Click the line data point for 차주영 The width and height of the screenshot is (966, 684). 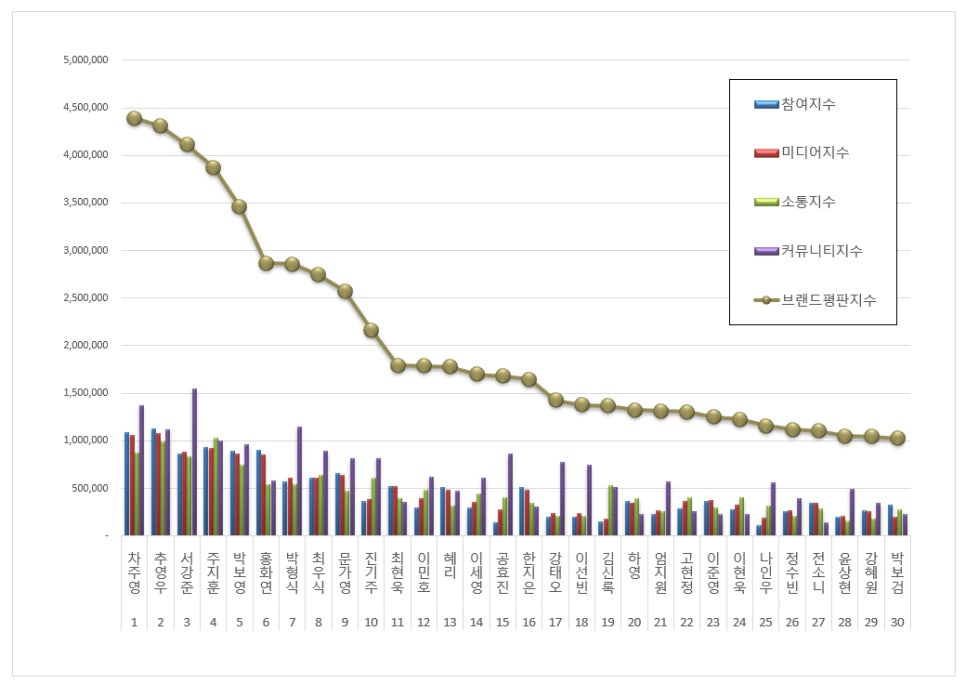pos(134,118)
